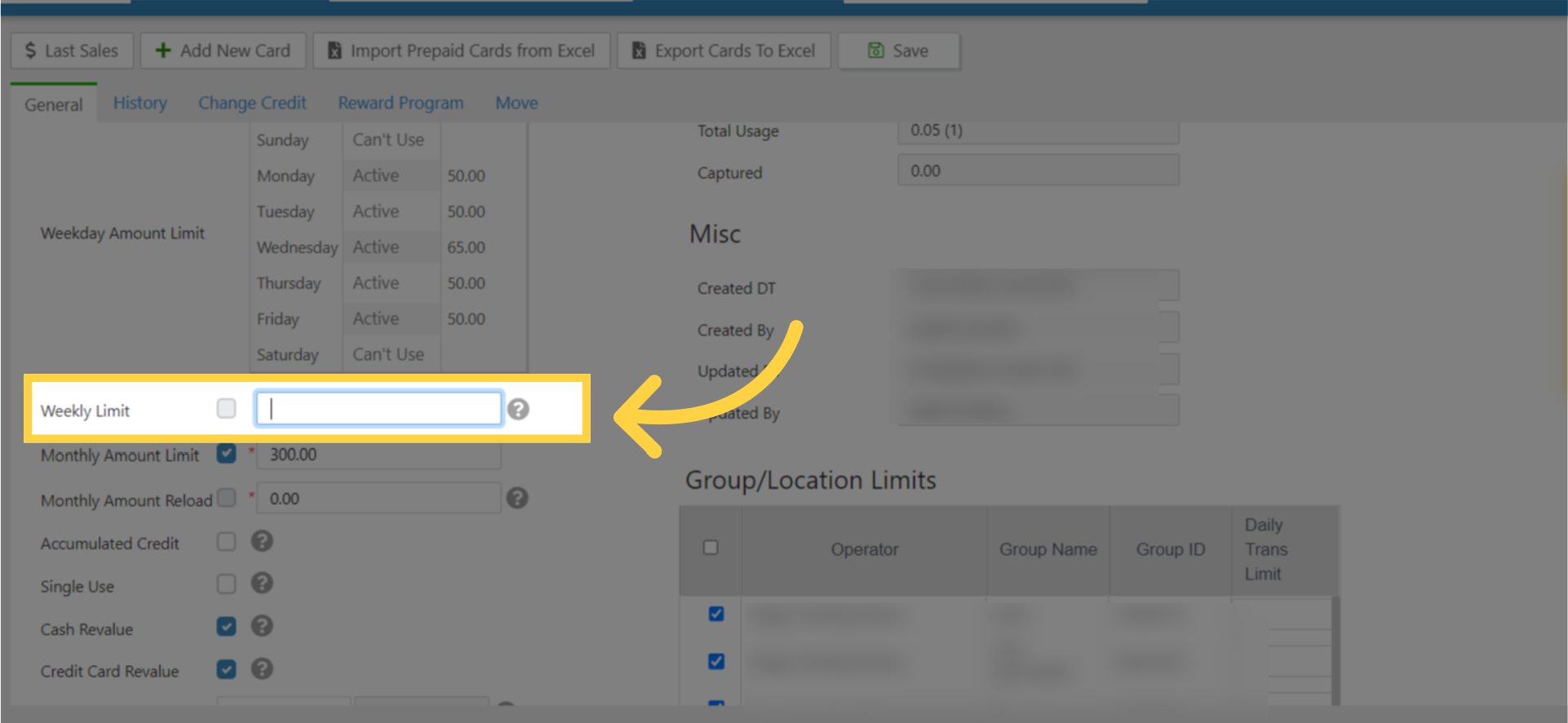Screen dimensions: 1568x723
Task: Toggle the select-all checkbox in Group/Location header
Action: [711, 548]
